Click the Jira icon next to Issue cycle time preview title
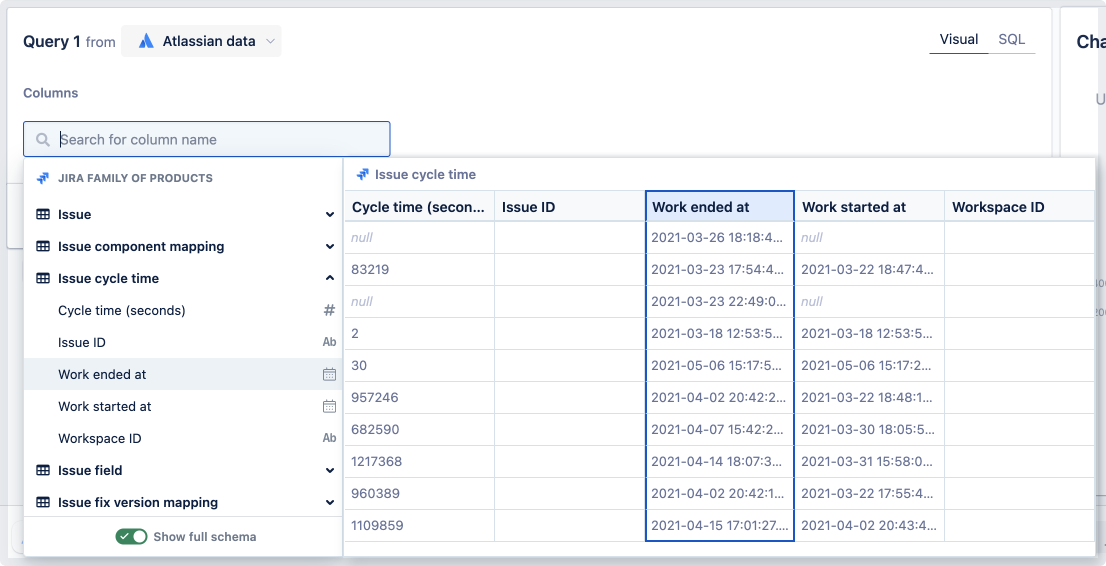This screenshot has width=1106, height=566. pos(363,174)
